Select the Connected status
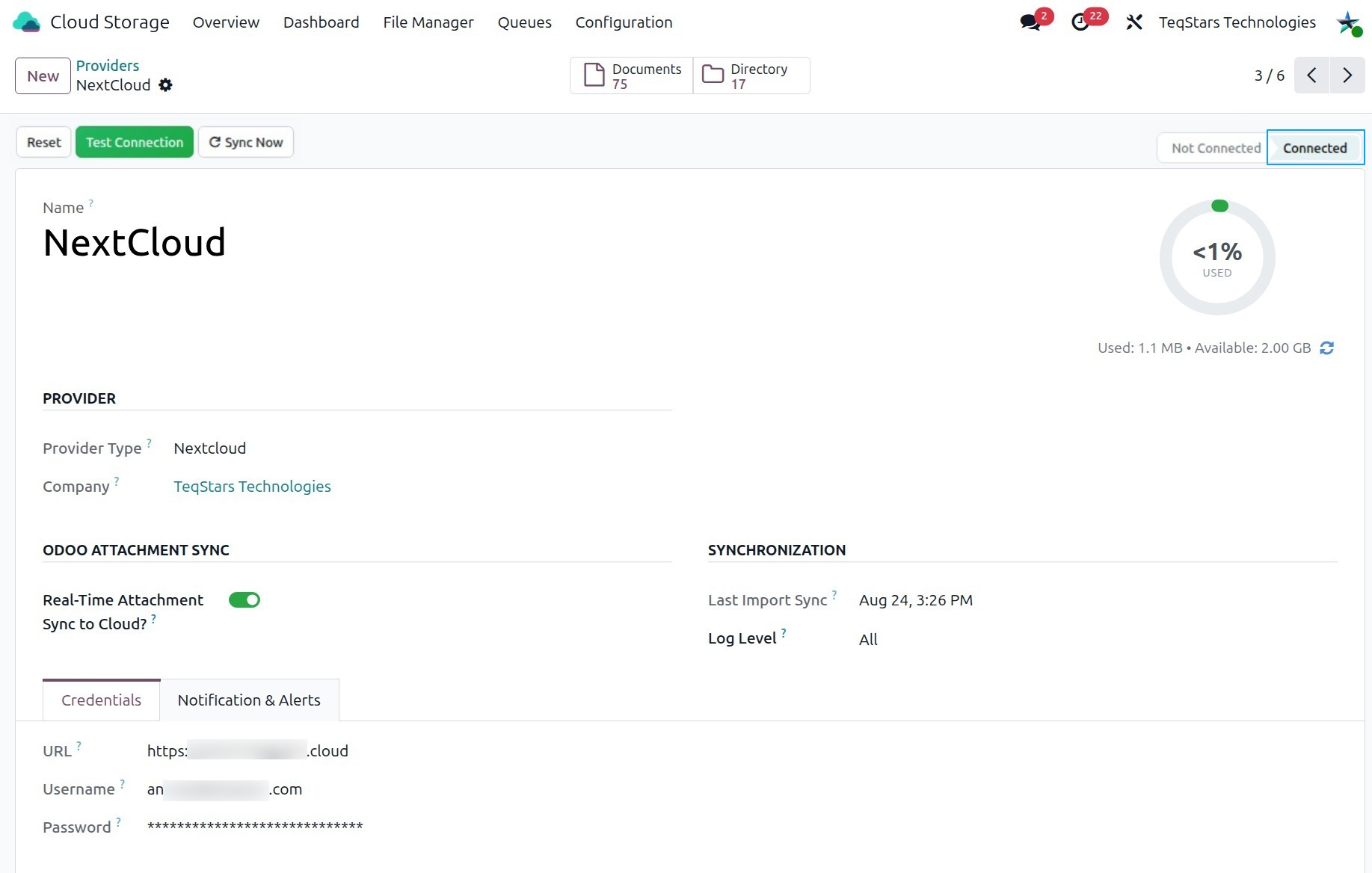Screen dimensions: 1372x873 point(1315,148)
